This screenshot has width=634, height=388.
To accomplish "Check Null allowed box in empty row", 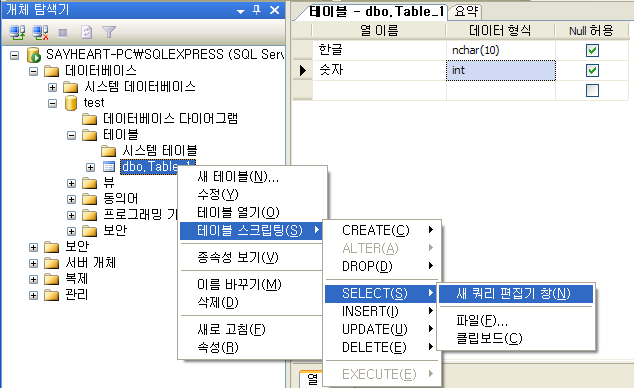I will 592,90.
